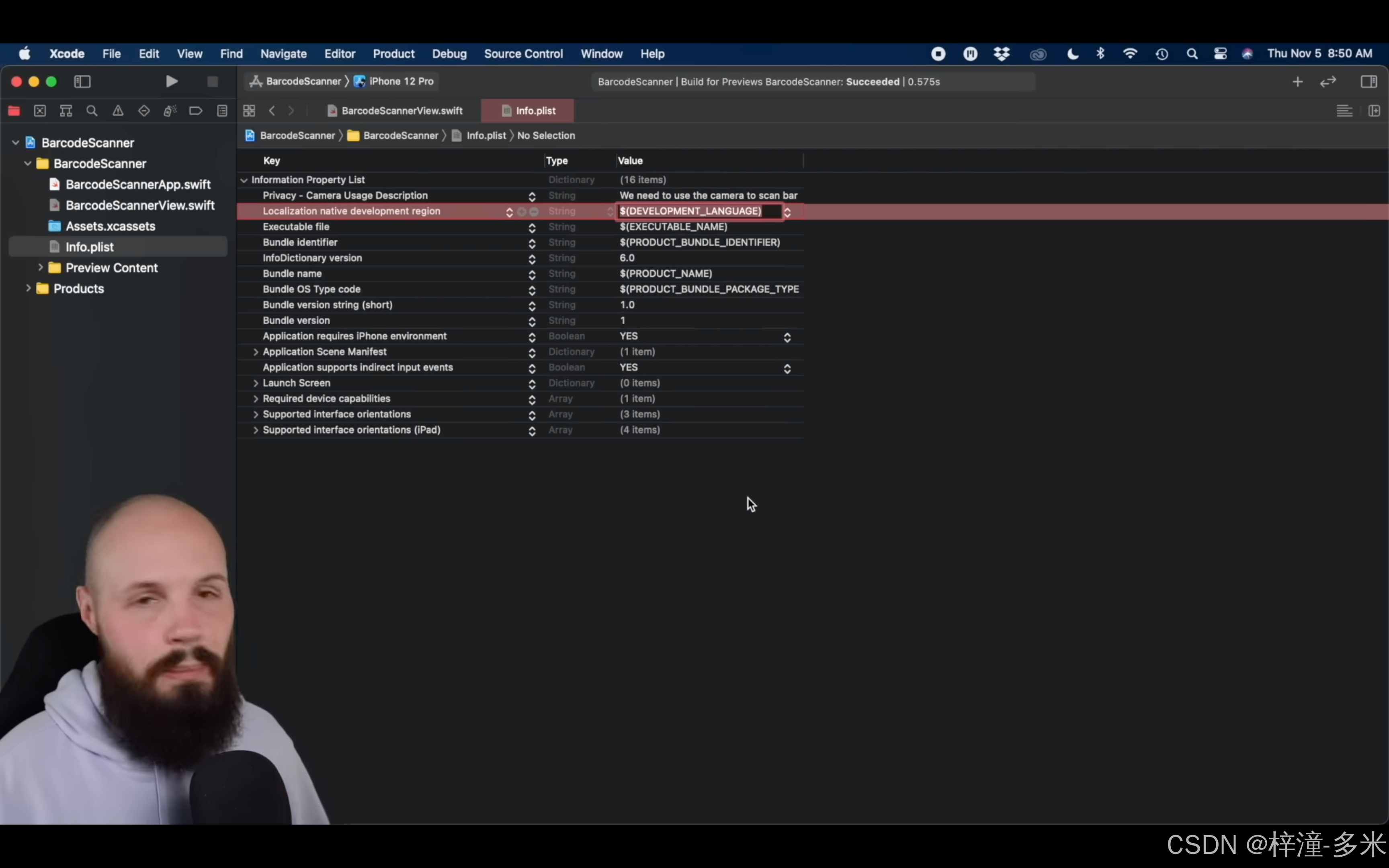Expand the Products folder

28,288
